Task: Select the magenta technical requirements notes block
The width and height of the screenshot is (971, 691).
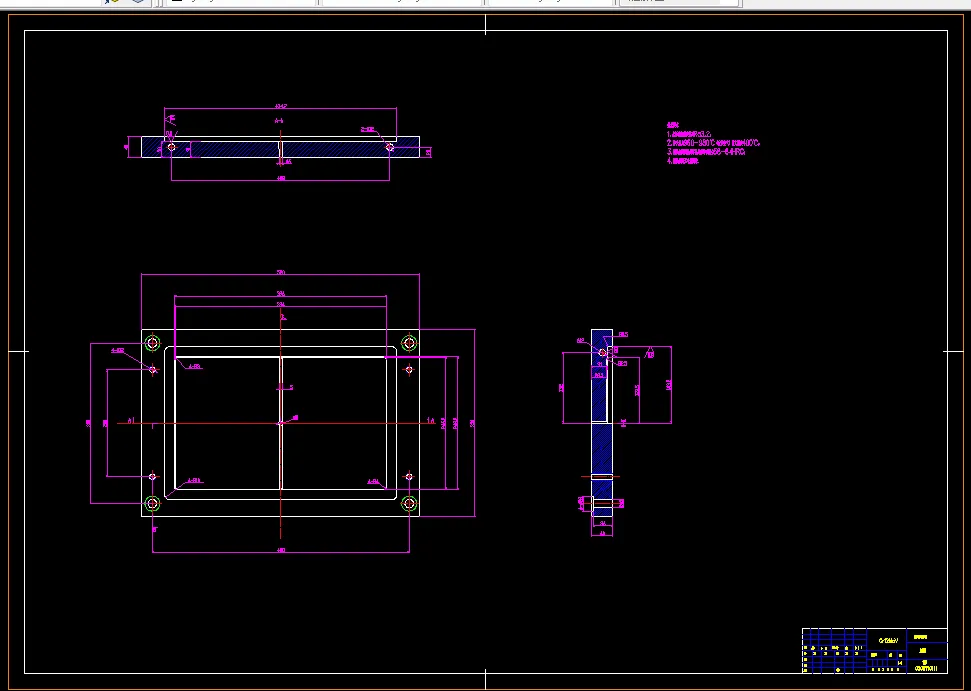Action: [x=713, y=143]
